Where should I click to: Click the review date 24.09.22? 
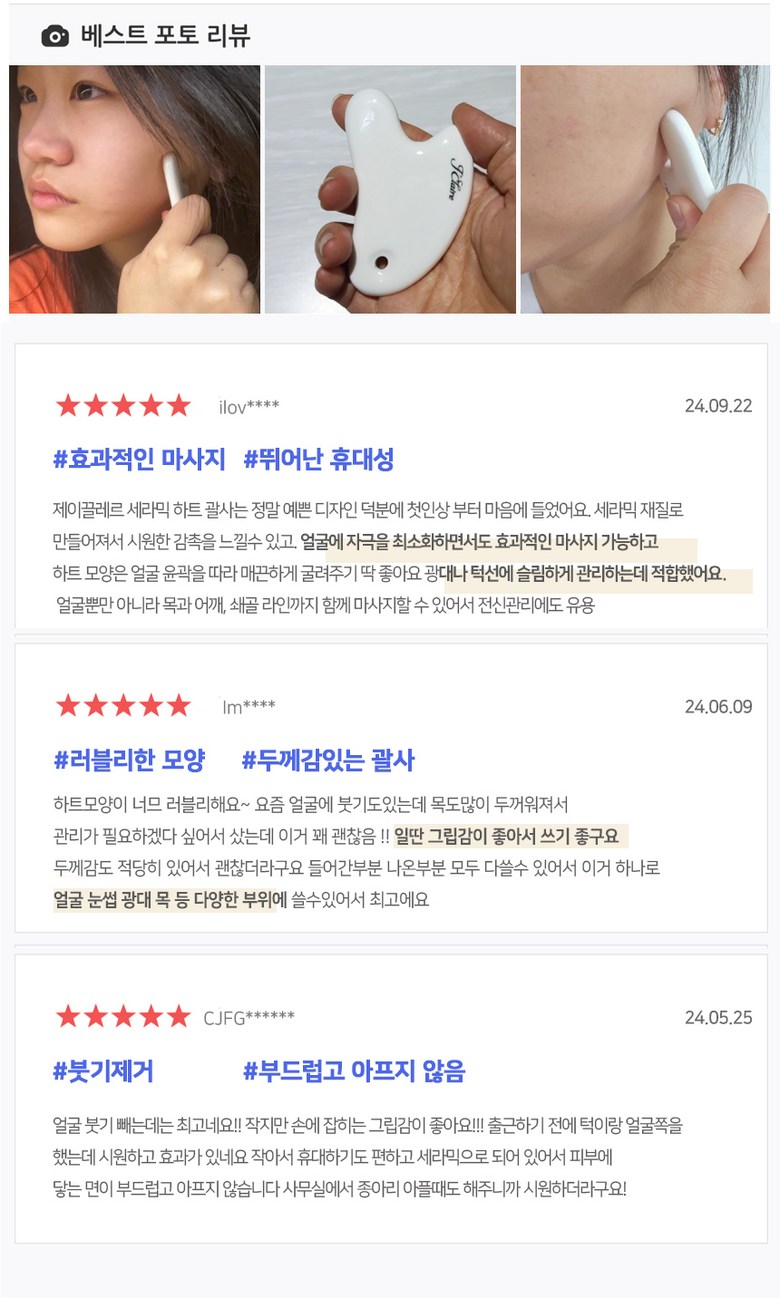pyautogui.click(x=718, y=406)
